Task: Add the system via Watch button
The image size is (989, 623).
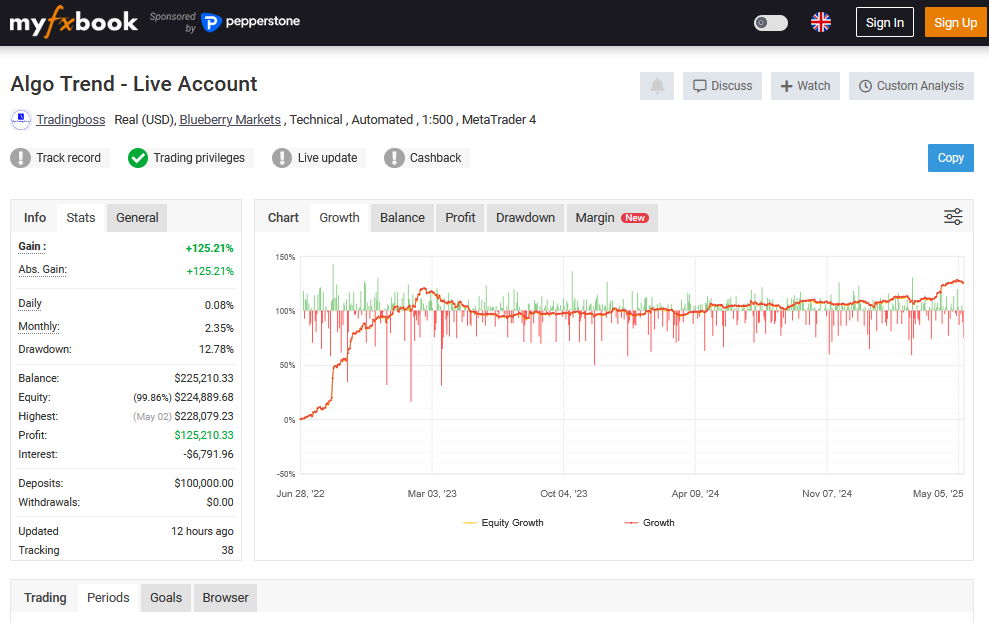Action: tap(805, 86)
